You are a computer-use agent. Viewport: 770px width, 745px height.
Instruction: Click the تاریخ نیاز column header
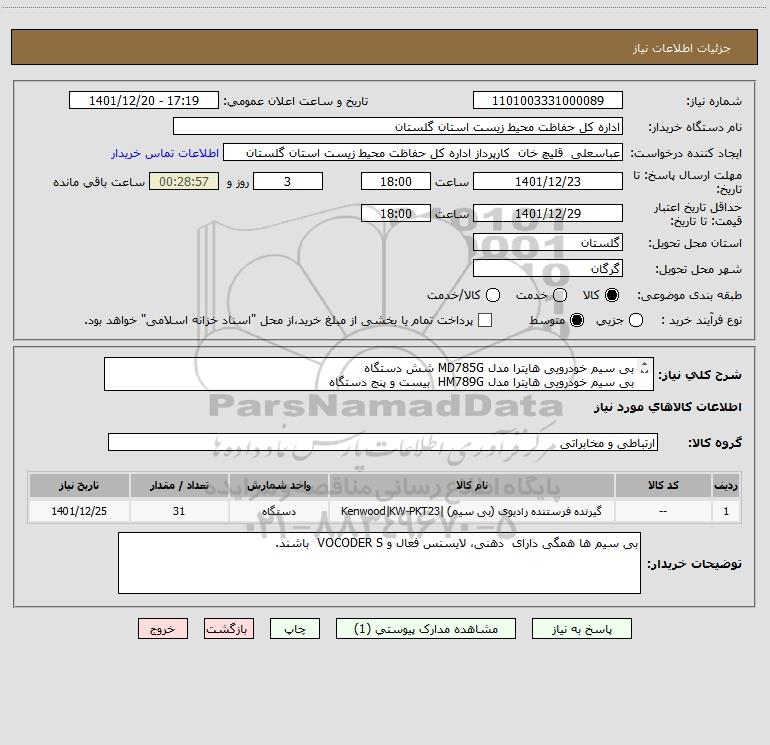(x=79, y=485)
